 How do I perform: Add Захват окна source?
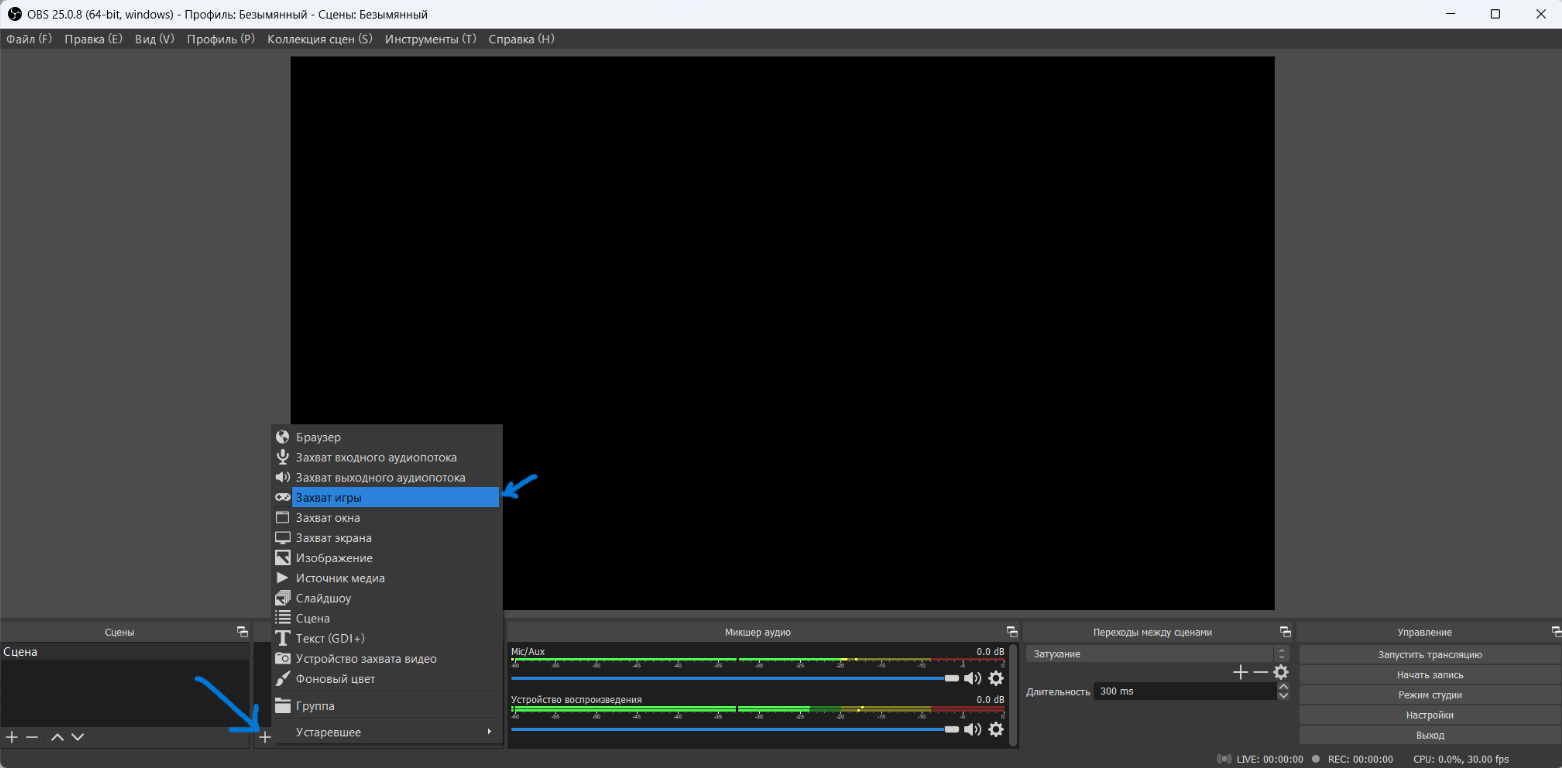[x=385, y=518]
